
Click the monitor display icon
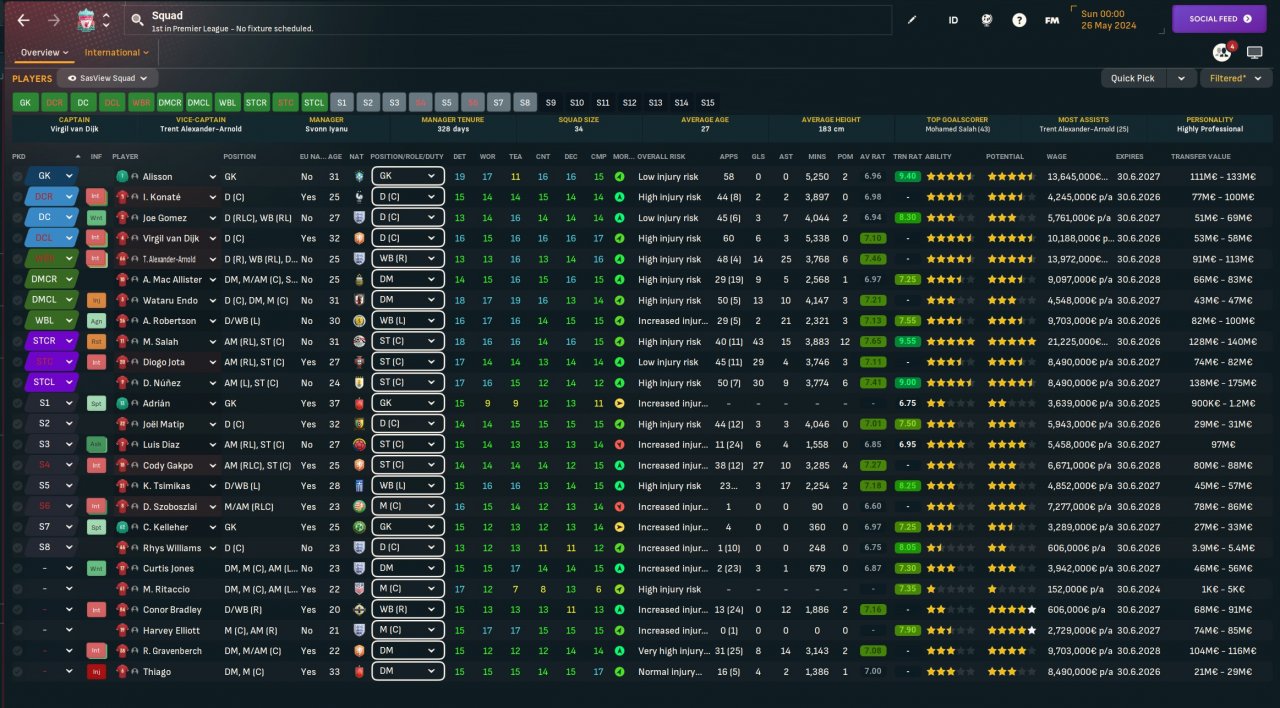(x=1254, y=52)
